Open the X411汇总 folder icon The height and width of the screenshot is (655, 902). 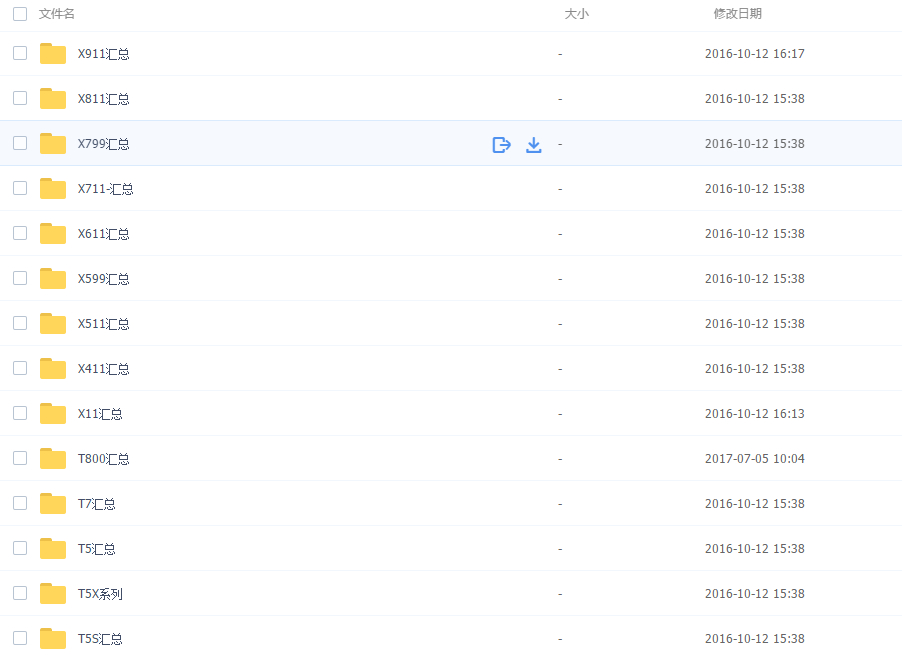53,369
